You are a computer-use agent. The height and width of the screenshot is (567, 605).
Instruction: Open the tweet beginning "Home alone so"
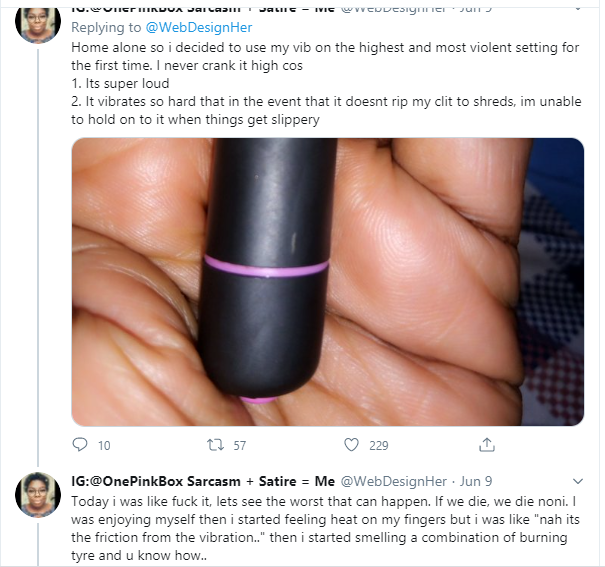326,83
